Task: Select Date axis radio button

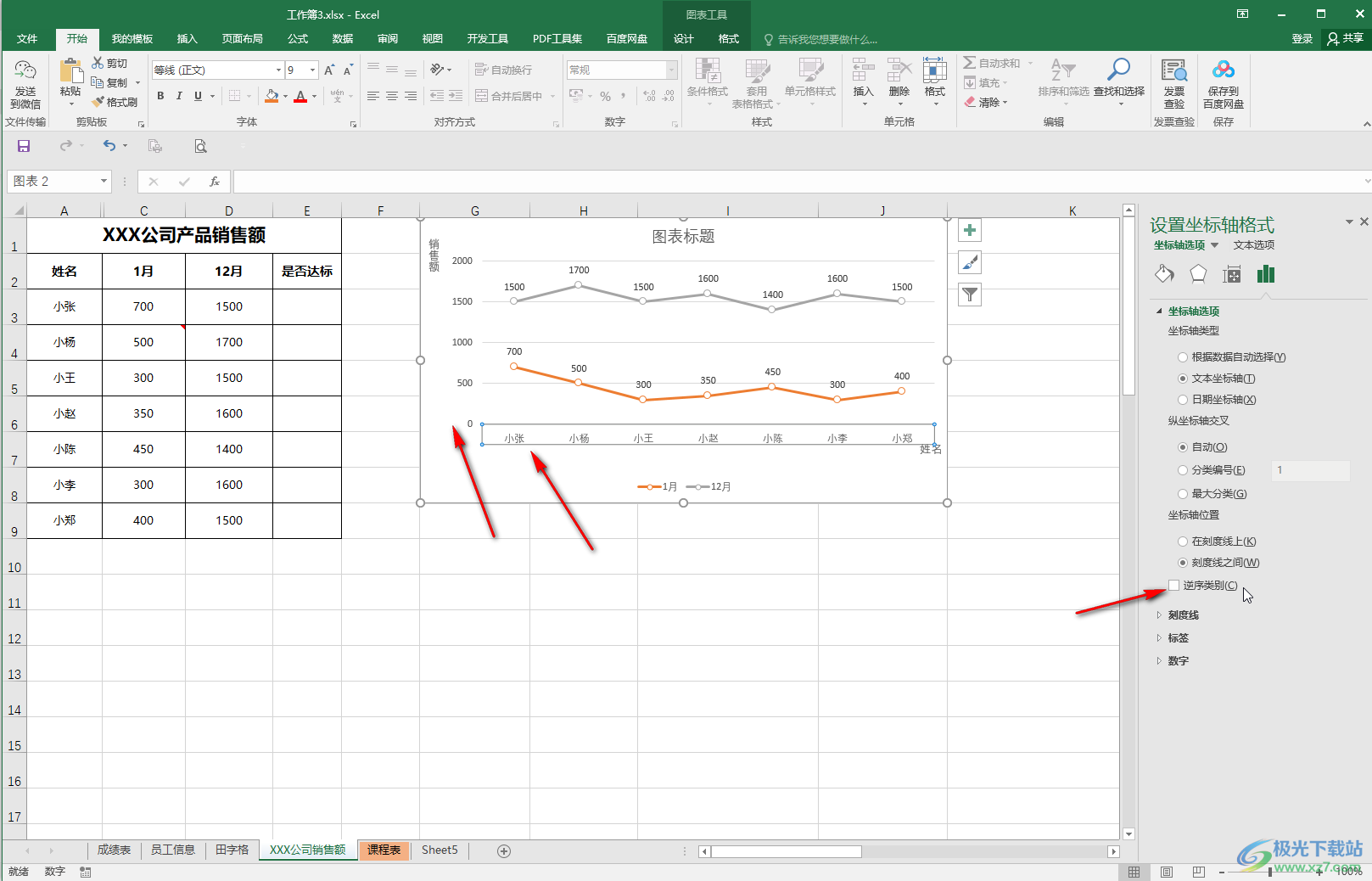Action: pyautogui.click(x=1183, y=400)
